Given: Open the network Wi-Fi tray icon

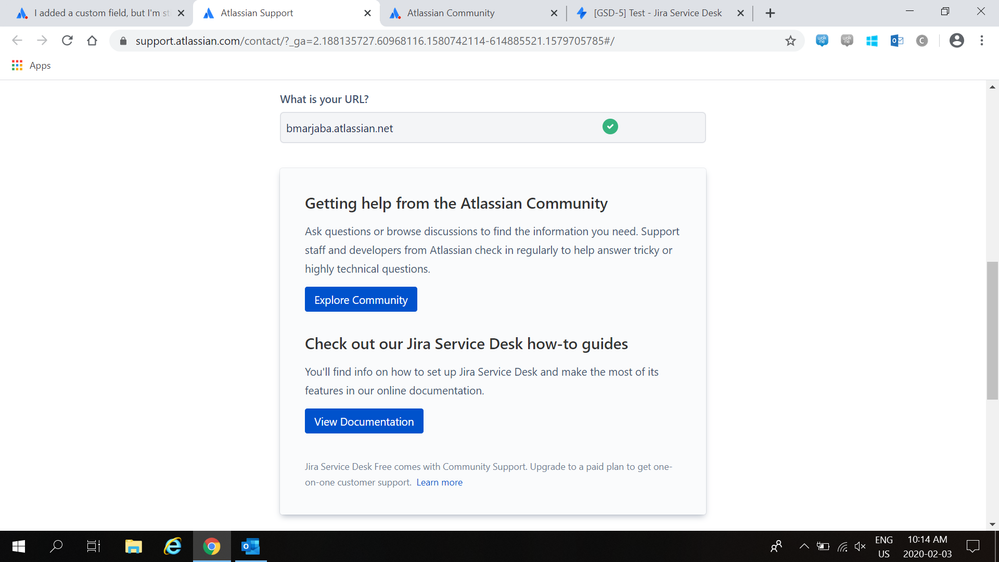Looking at the screenshot, I should (842, 546).
